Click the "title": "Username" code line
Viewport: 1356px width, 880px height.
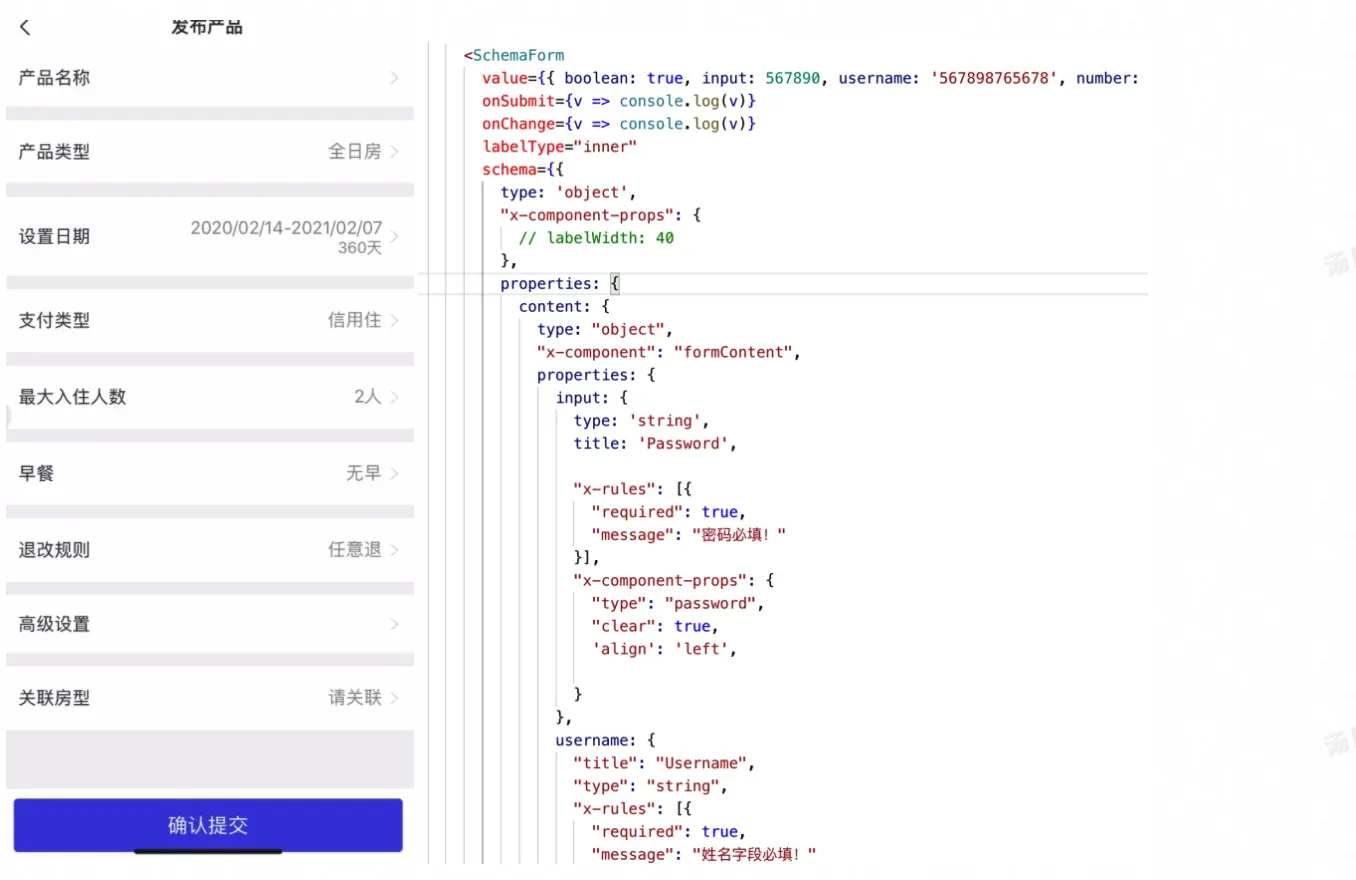[664, 763]
